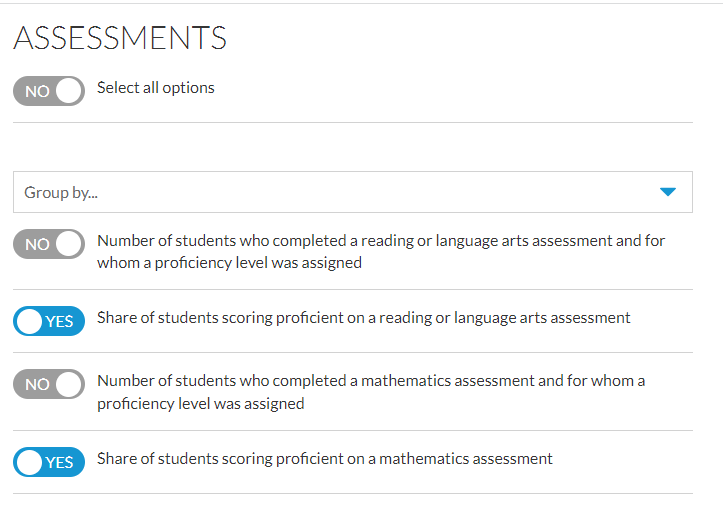Viewport: 723px width, 530px height.
Task: Click white knob on Select all options switch
Action: (x=69, y=91)
